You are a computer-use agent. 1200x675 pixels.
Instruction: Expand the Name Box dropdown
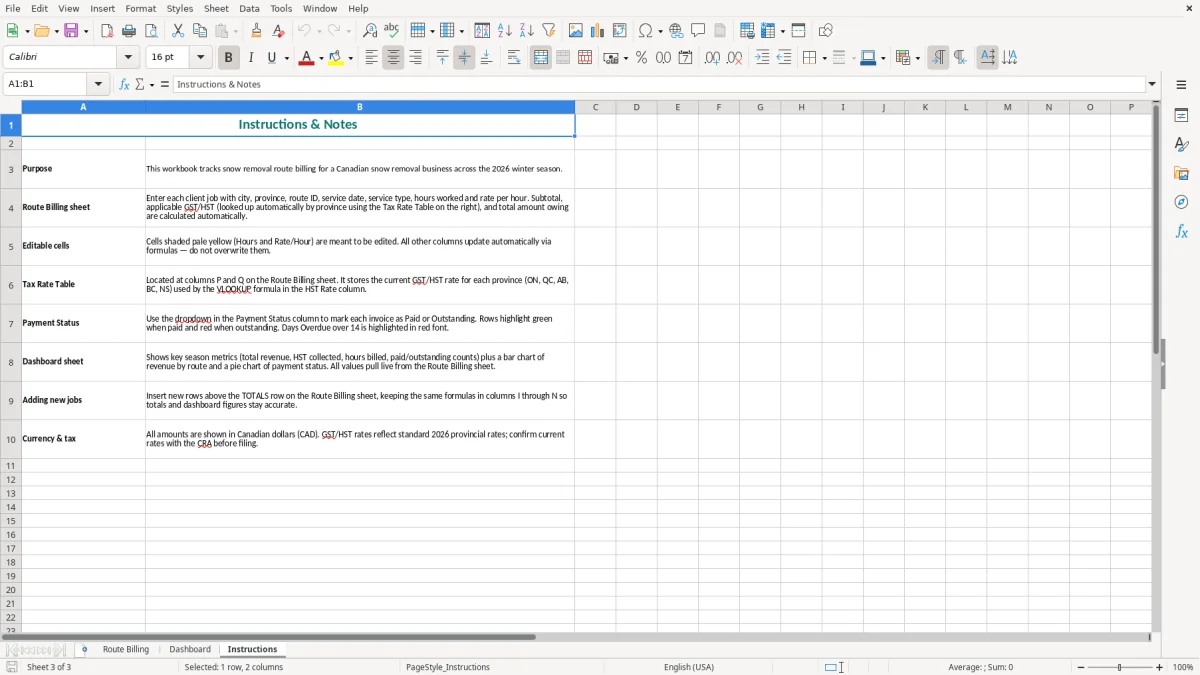click(x=98, y=84)
